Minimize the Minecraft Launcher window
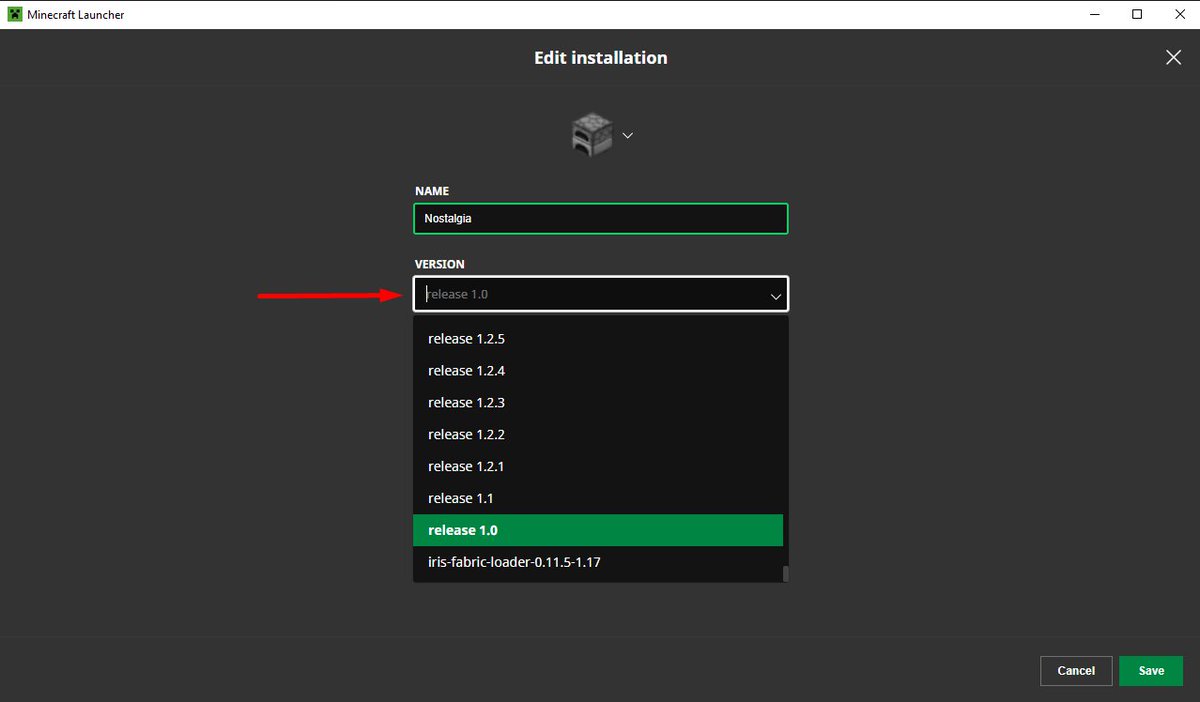The image size is (1200, 702). (x=1093, y=14)
